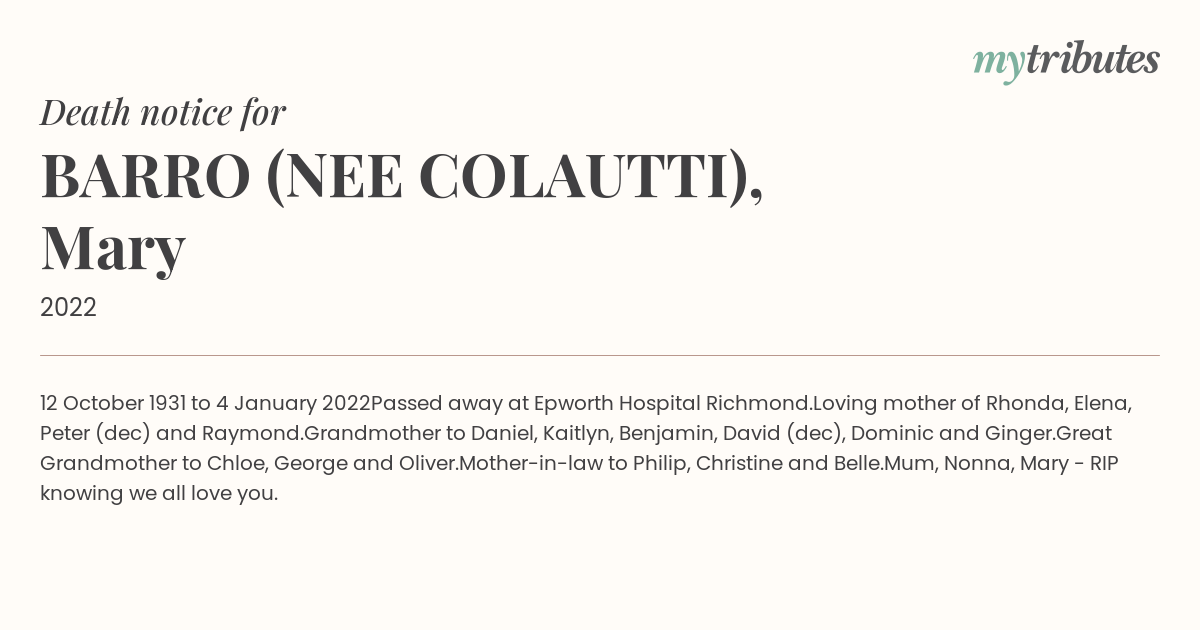This screenshot has height=630, width=1200.
Task: Click the grandchild name 'Benjamin'
Action: coord(665,434)
